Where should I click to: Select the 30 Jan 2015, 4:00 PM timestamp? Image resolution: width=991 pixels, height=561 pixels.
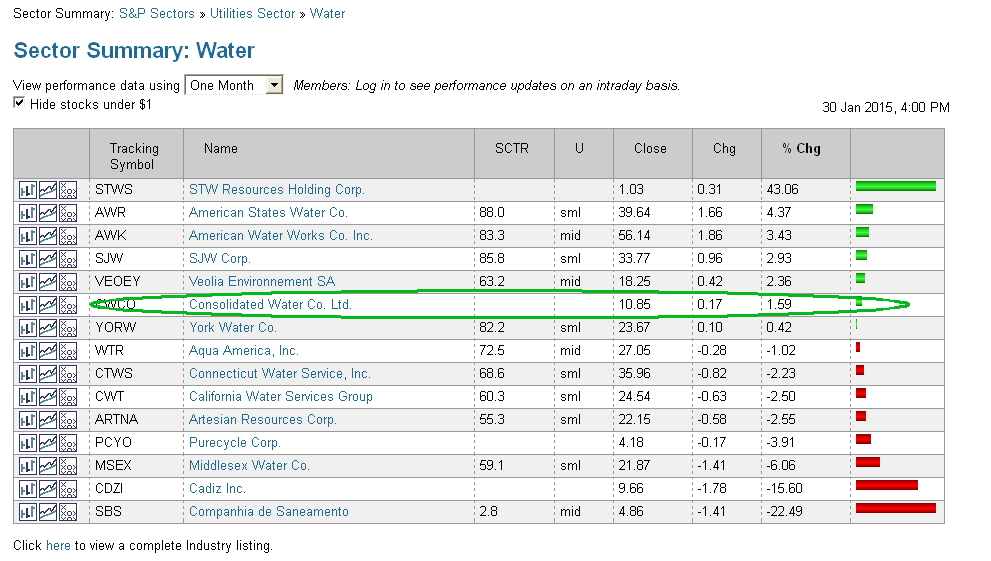point(885,107)
